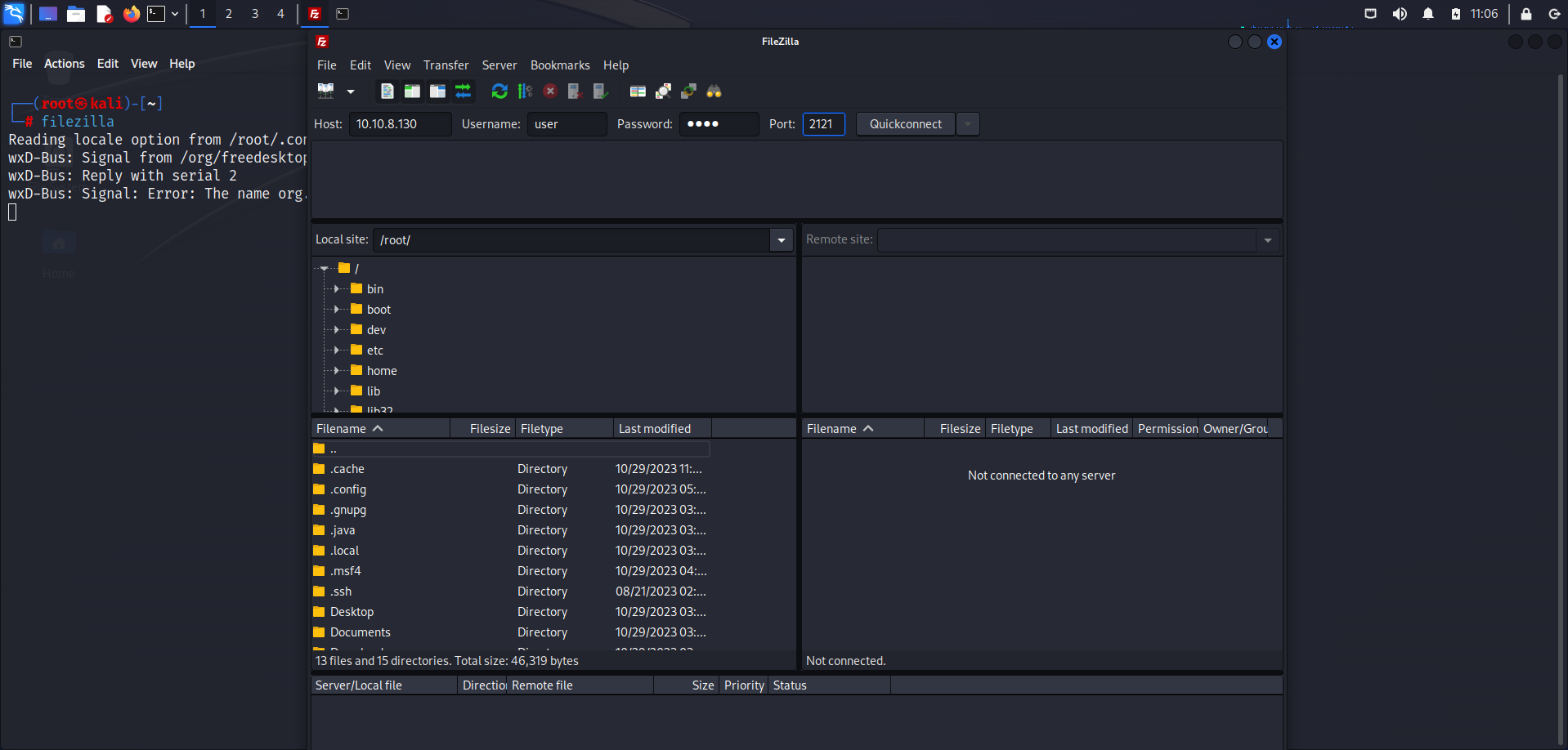Image resolution: width=1568 pixels, height=750 pixels.
Task: Open FileZilla Edit menu
Action: (x=361, y=65)
